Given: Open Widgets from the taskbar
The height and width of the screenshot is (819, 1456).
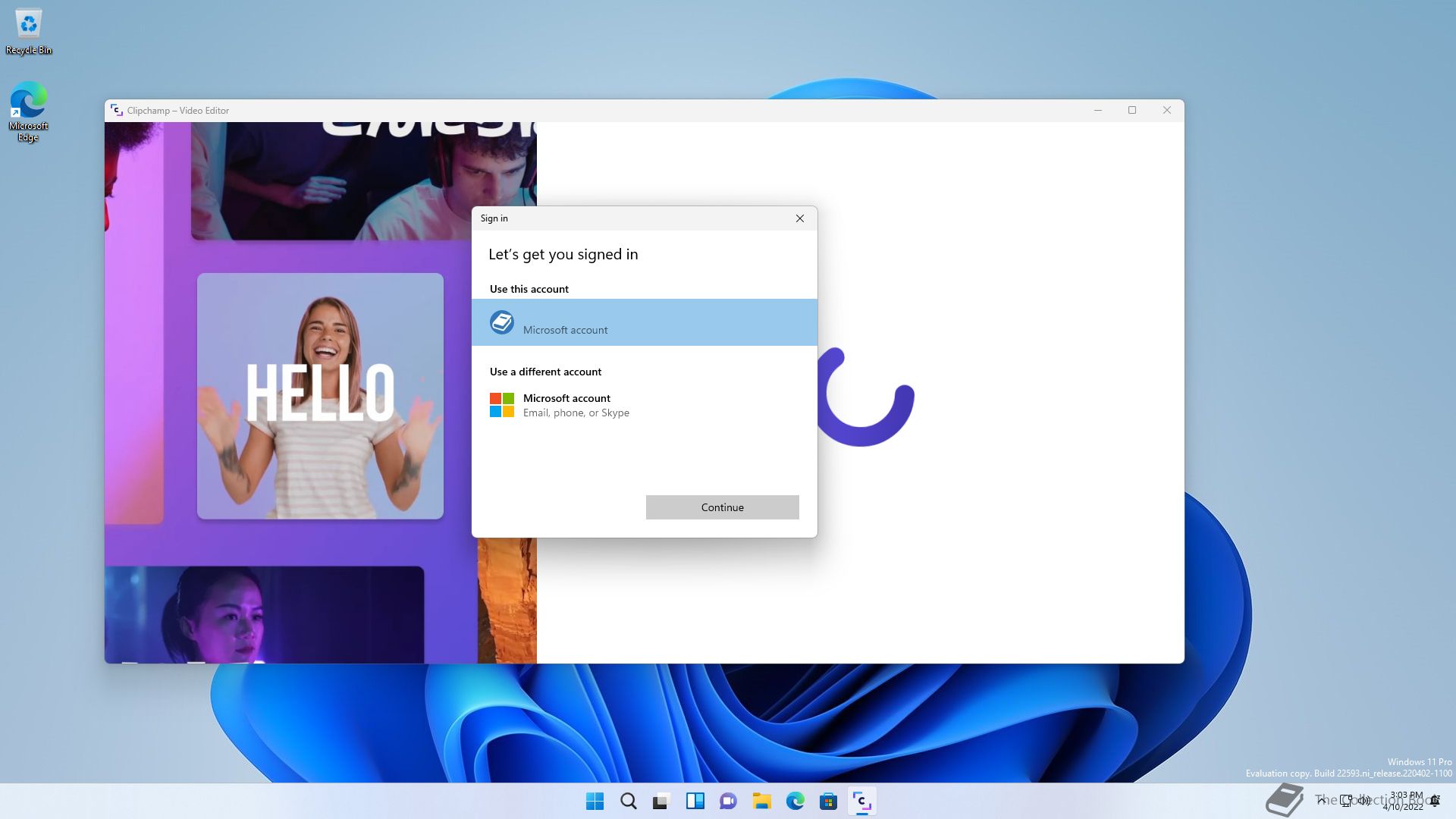Looking at the screenshot, I should coord(695,801).
